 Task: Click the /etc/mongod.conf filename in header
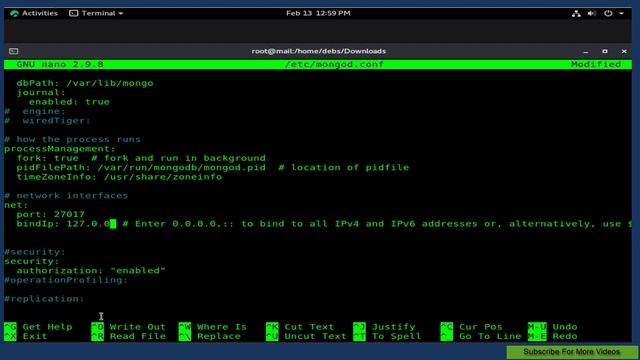334,64
